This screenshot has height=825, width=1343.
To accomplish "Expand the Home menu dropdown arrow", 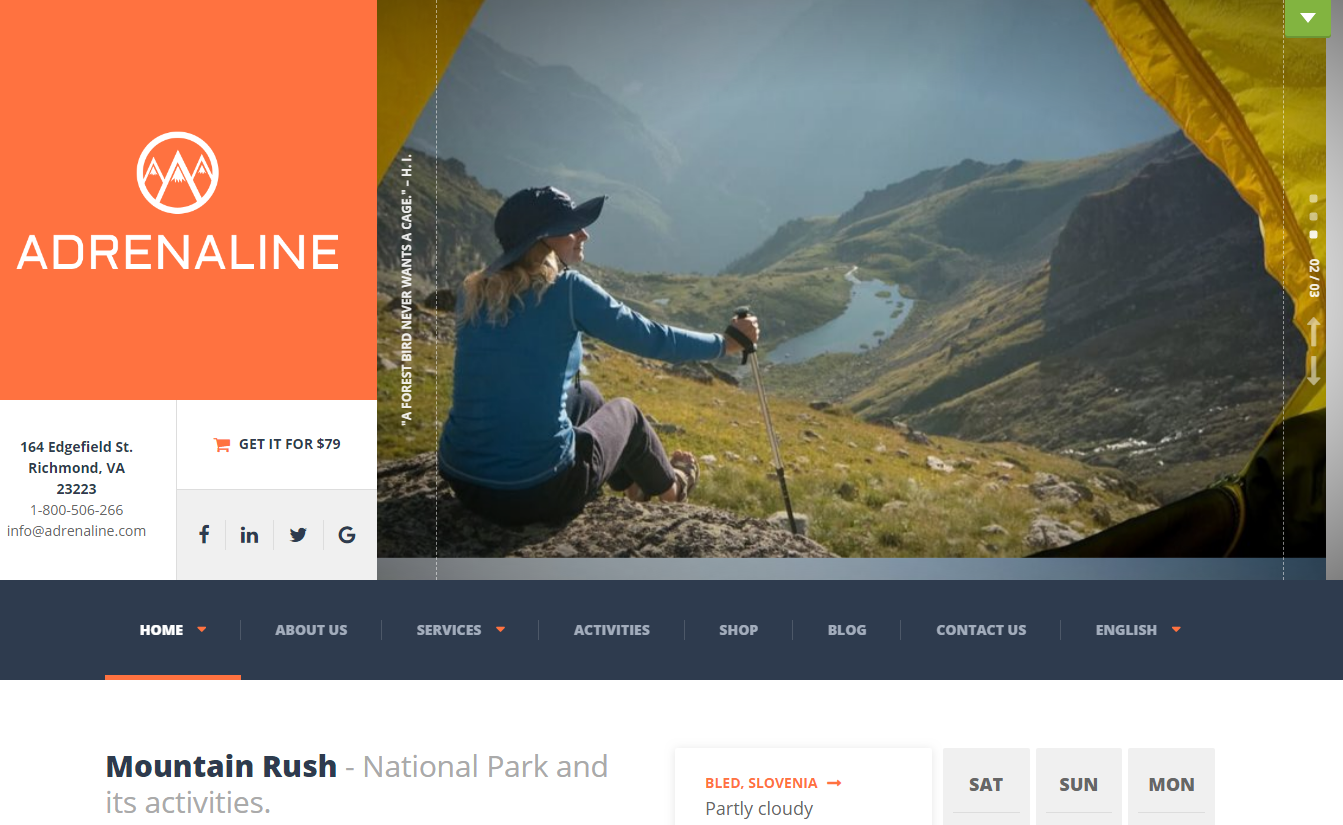I will tap(201, 629).
